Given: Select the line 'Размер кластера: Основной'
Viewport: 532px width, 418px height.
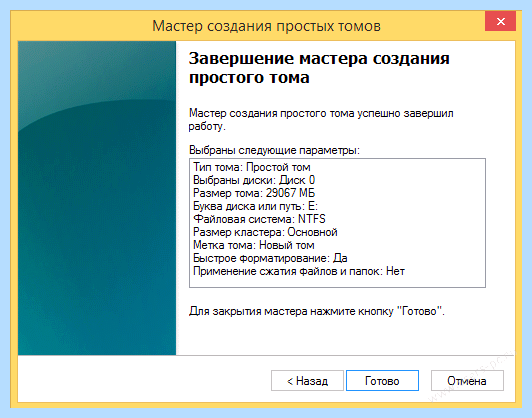Looking at the screenshot, I should coord(265,232).
